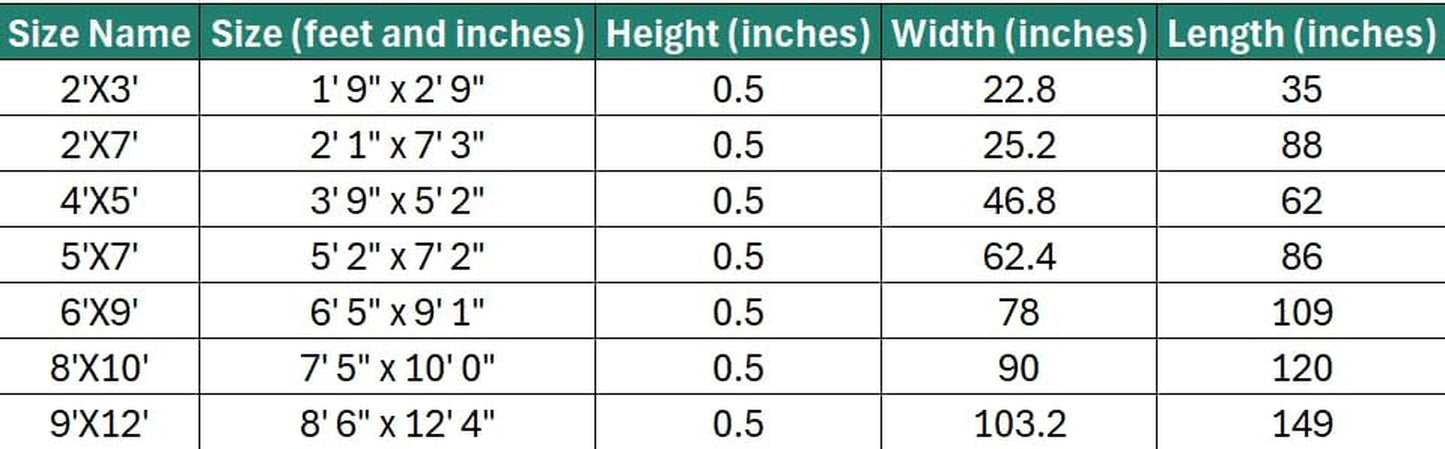Select the width value 22.8
This screenshot has height=449, width=1445.
(1018, 91)
